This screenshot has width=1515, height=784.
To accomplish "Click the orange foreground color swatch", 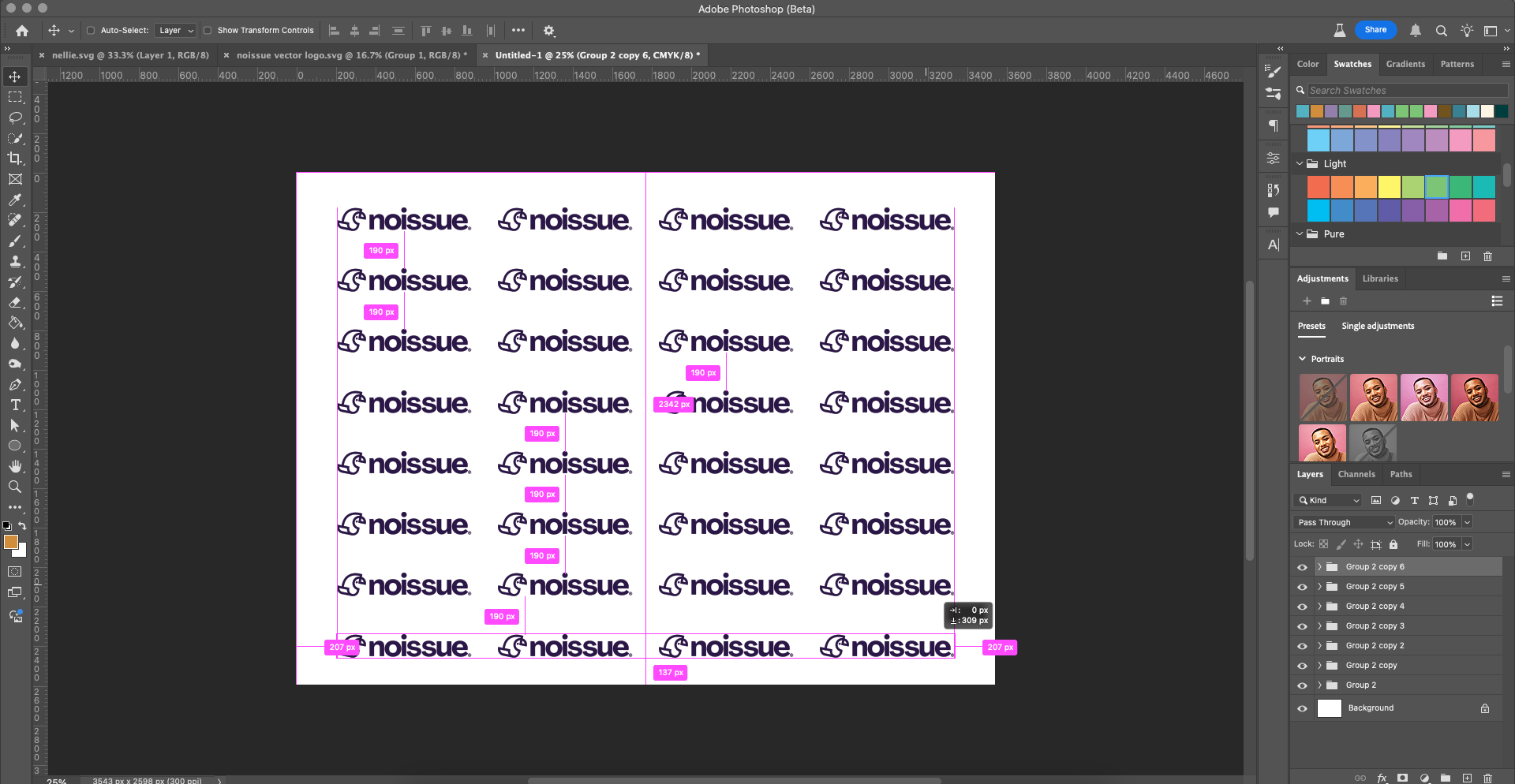I will tap(11, 542).
